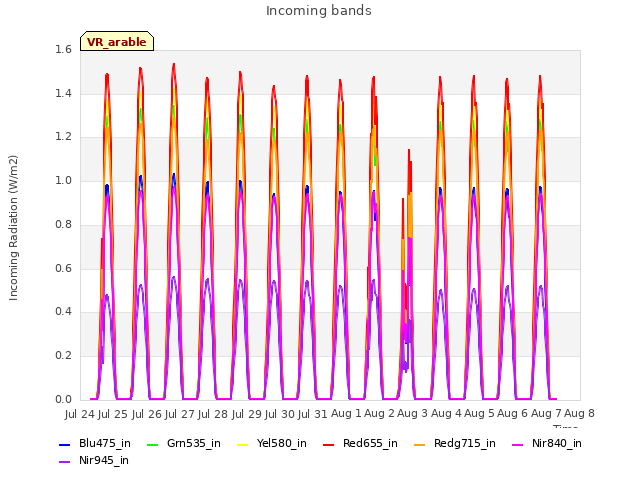This screenshot has width=640, height=480.
Task: Click the 0.0 y-axis tick label
Action: pyautogui.click(x=63, y=399)
